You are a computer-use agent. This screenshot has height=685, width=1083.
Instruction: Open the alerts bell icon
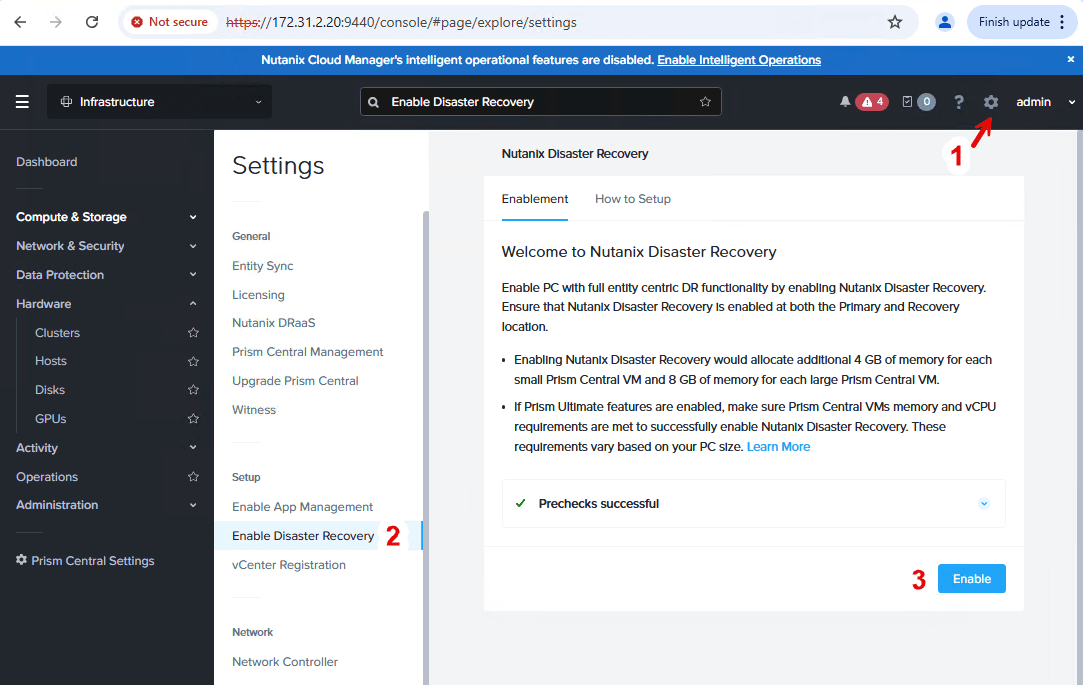tap(845, 102)
